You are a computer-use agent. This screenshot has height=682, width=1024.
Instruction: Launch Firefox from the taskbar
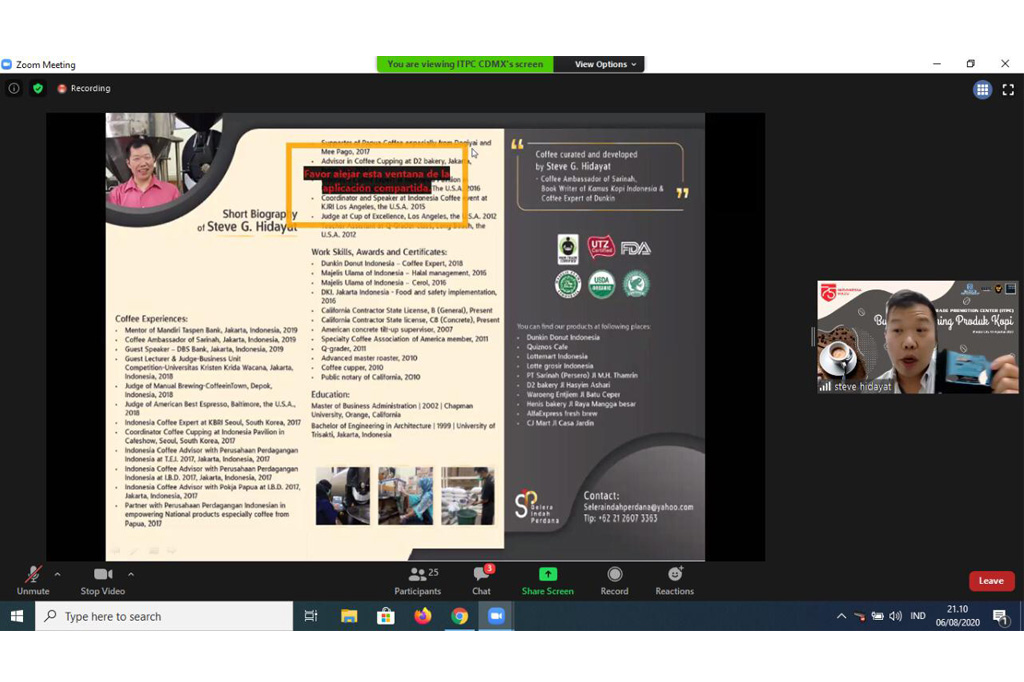point(423,616)
